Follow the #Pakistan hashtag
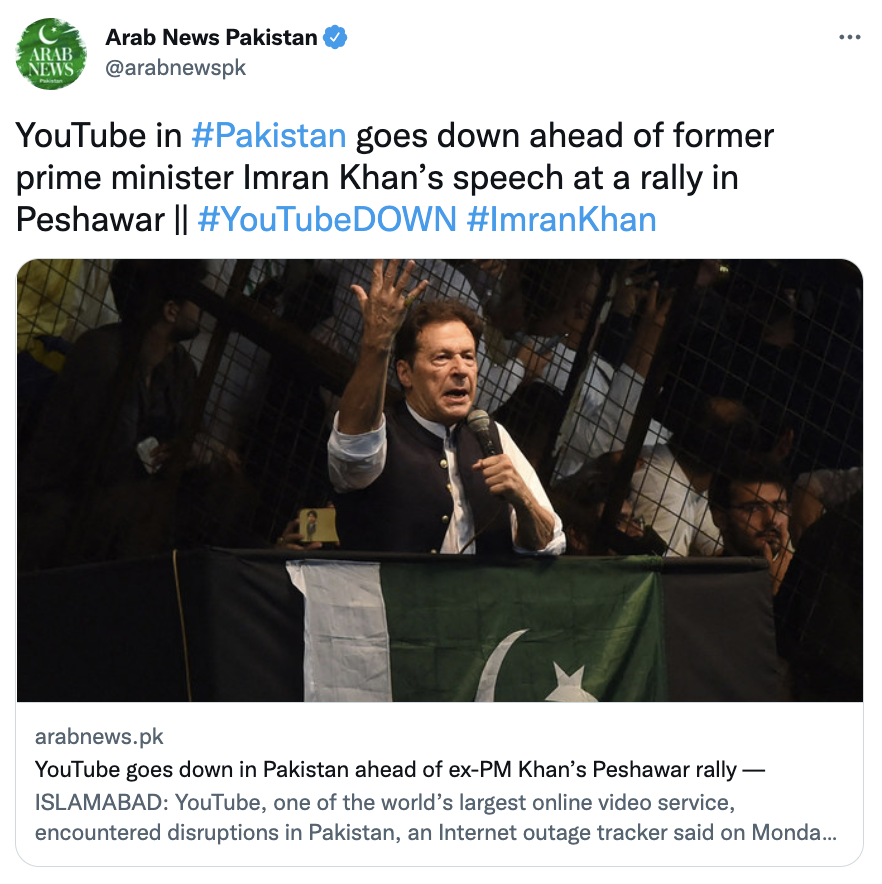 click(268, 136)
